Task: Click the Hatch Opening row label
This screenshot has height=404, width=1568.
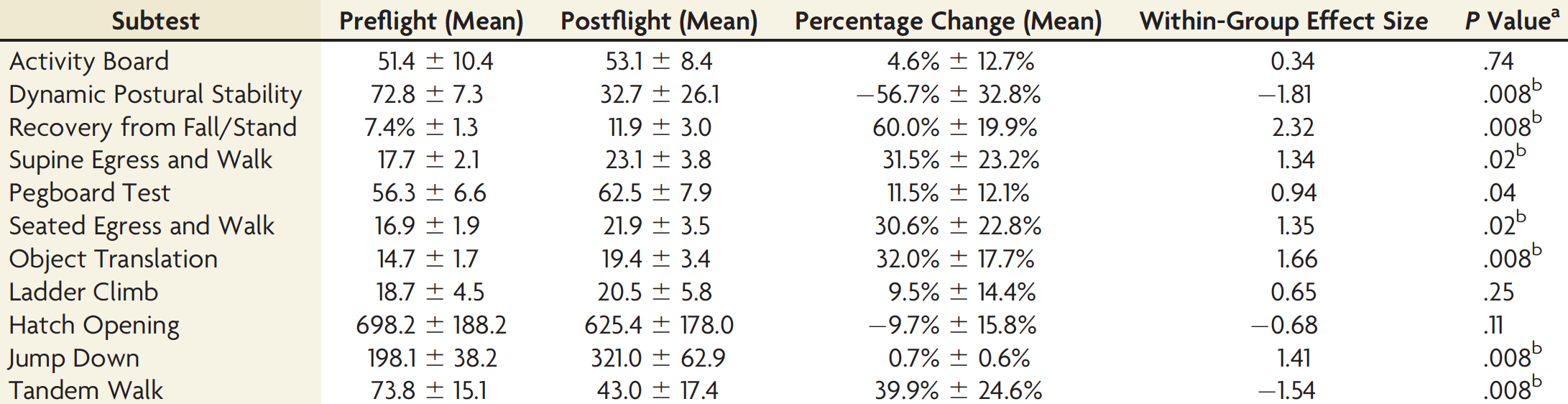Action: pyautogui.click(x=94, y=325)
